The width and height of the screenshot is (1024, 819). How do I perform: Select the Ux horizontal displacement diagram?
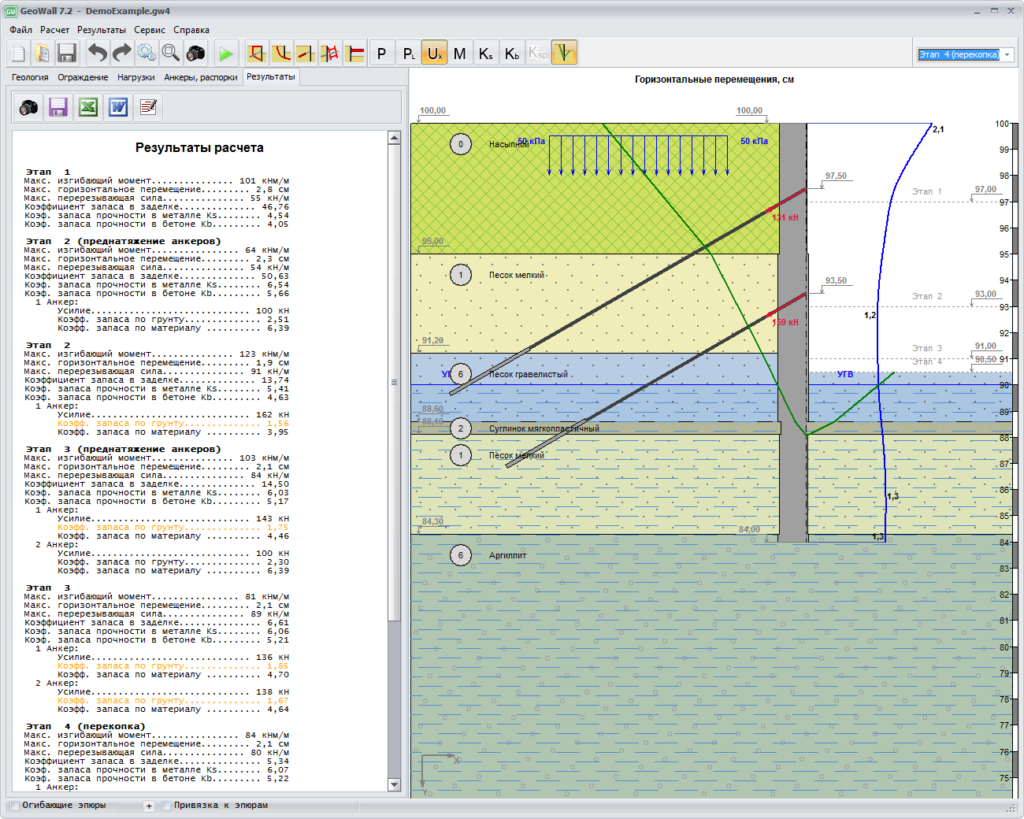coord(434,53)
